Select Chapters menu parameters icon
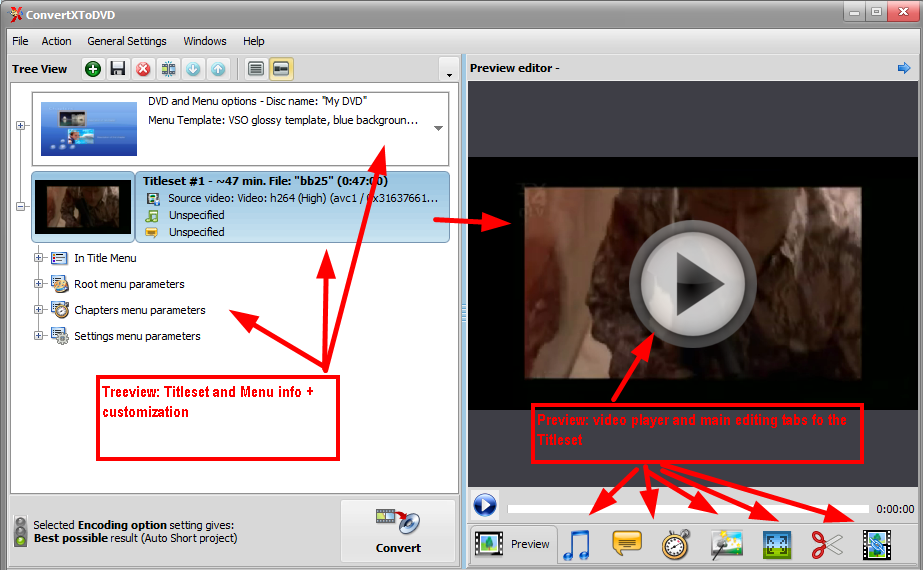The width and height of the screenshot is (923, 570). [59, 310]
